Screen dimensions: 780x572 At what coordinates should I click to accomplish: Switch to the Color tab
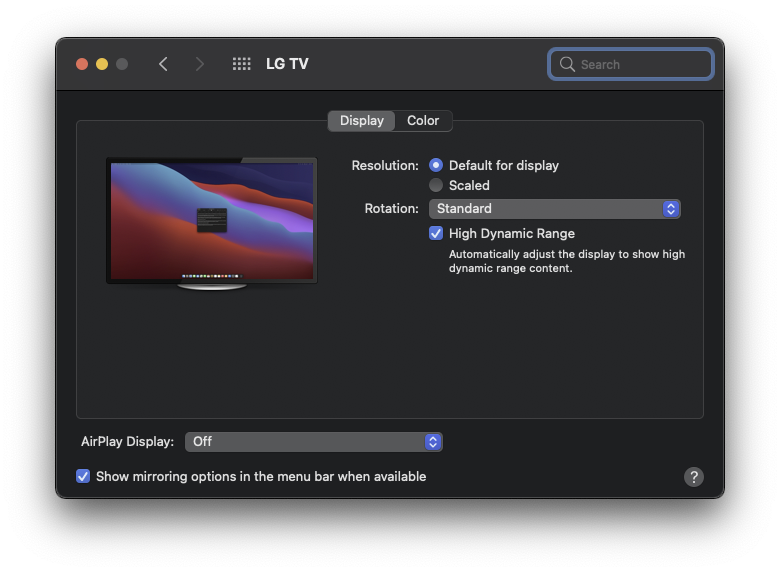click(x=423, y=121)
